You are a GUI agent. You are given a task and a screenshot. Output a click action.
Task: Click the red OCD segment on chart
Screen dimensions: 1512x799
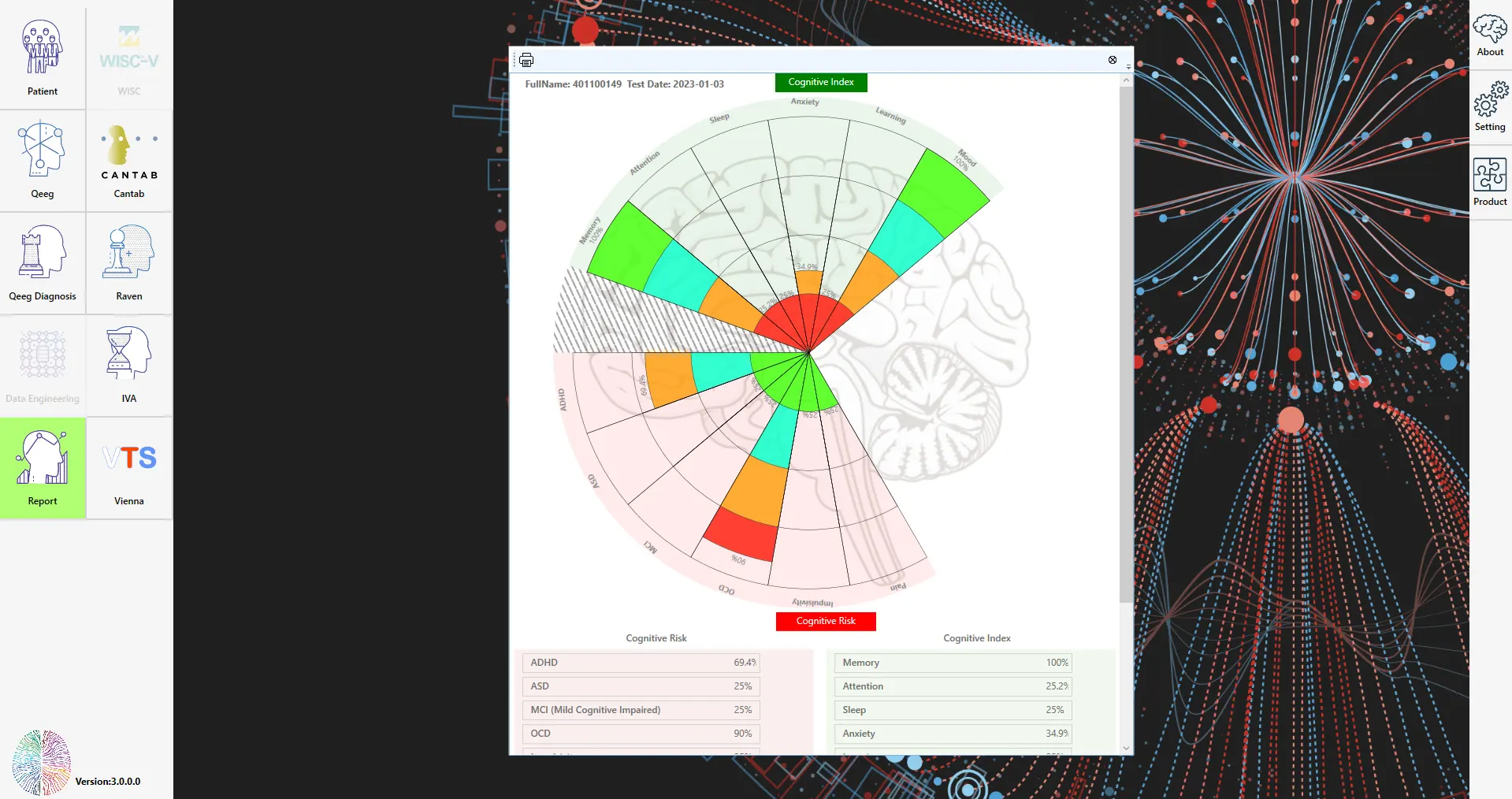coord(739,535)
